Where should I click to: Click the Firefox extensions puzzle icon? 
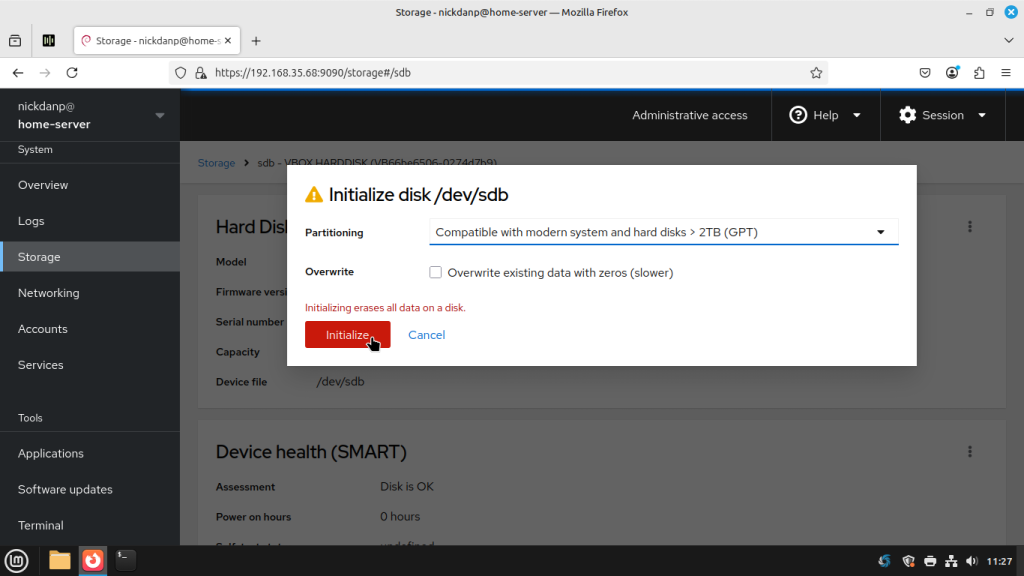tap(979, 73)
